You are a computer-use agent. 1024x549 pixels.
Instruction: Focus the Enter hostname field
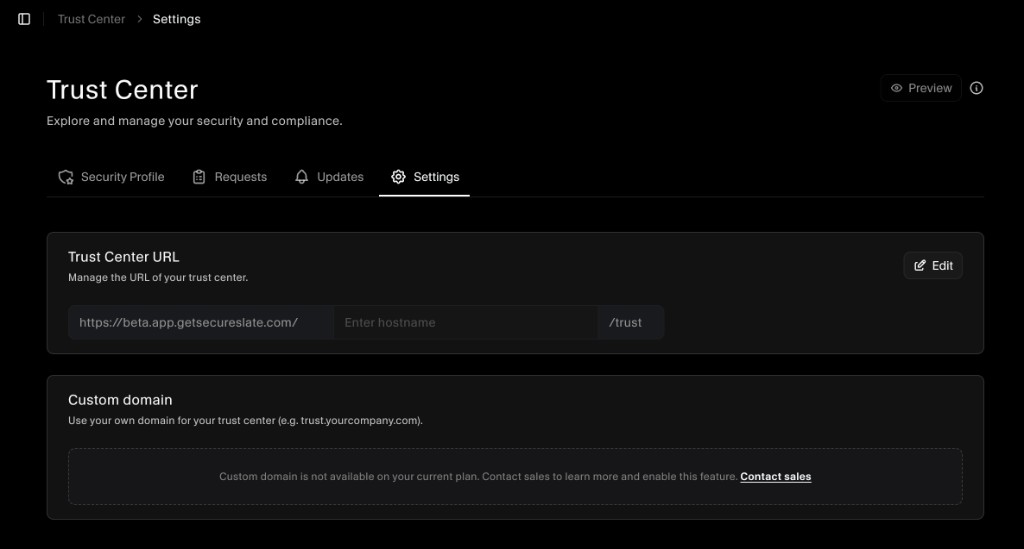click(x=465, y=322)
